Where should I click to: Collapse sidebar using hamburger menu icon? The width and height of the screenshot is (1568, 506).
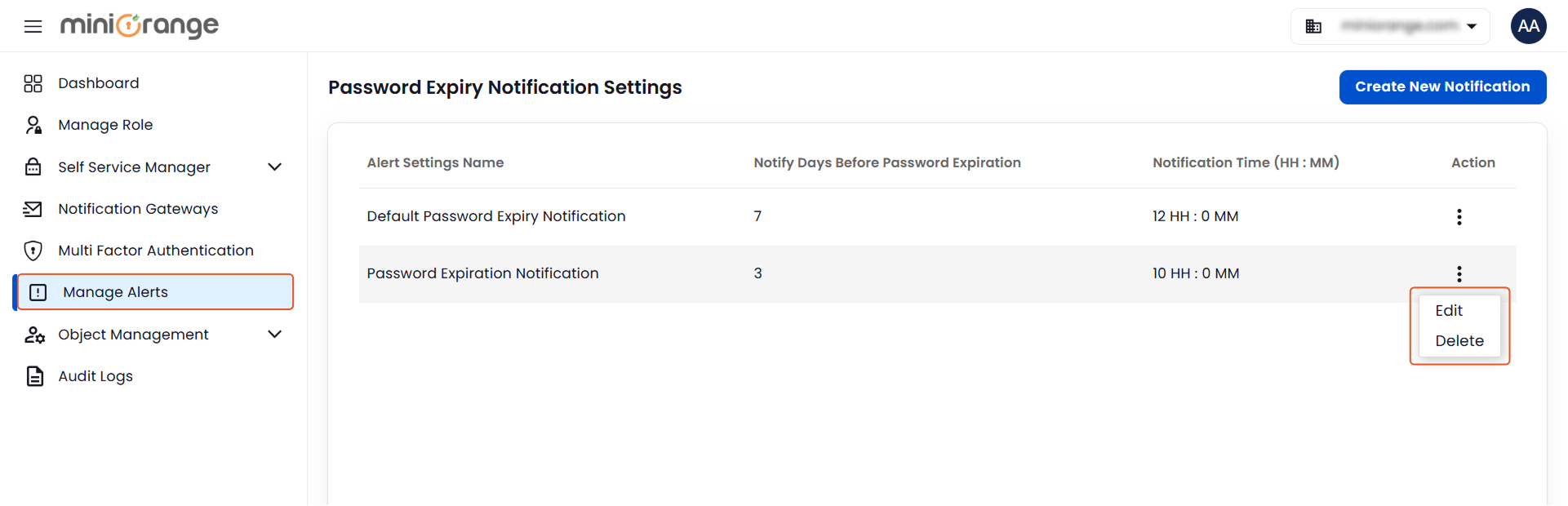click(32, 25)
